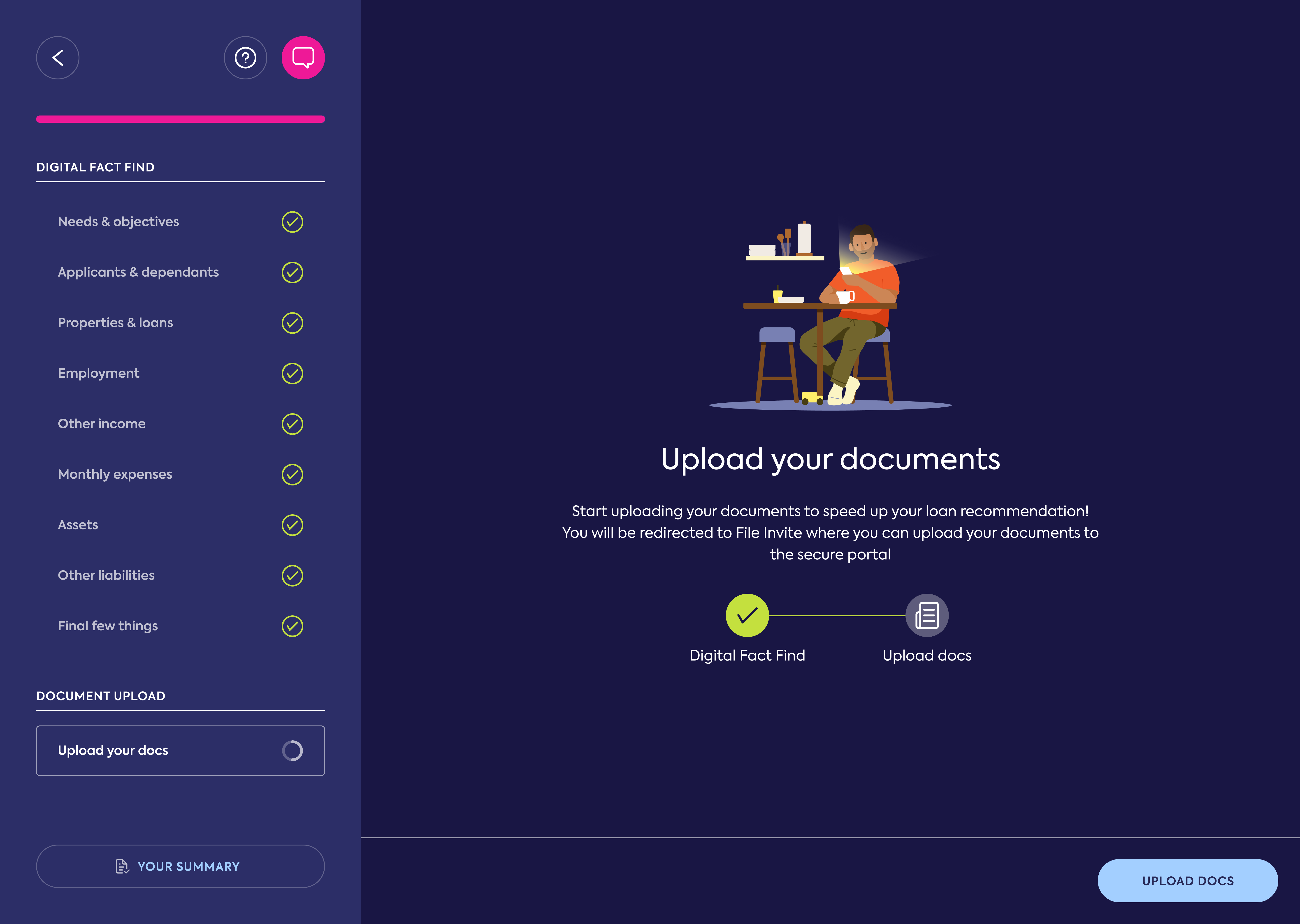Open the pink chat bubble icon
The height and width of the screenshot is (924, 1300).
(303, 58)
